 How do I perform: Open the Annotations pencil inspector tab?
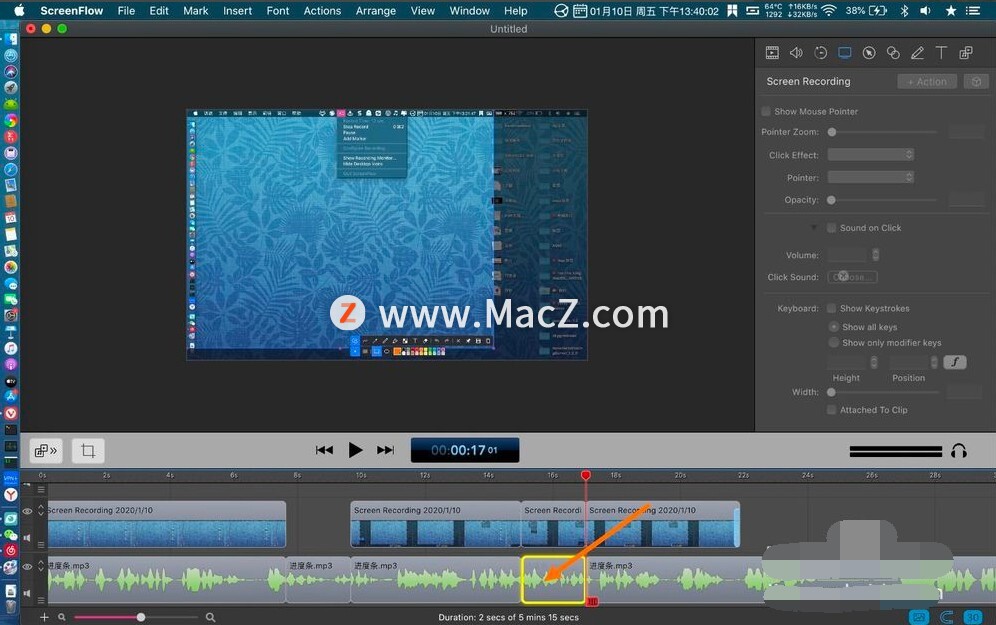tap(917, 53)
